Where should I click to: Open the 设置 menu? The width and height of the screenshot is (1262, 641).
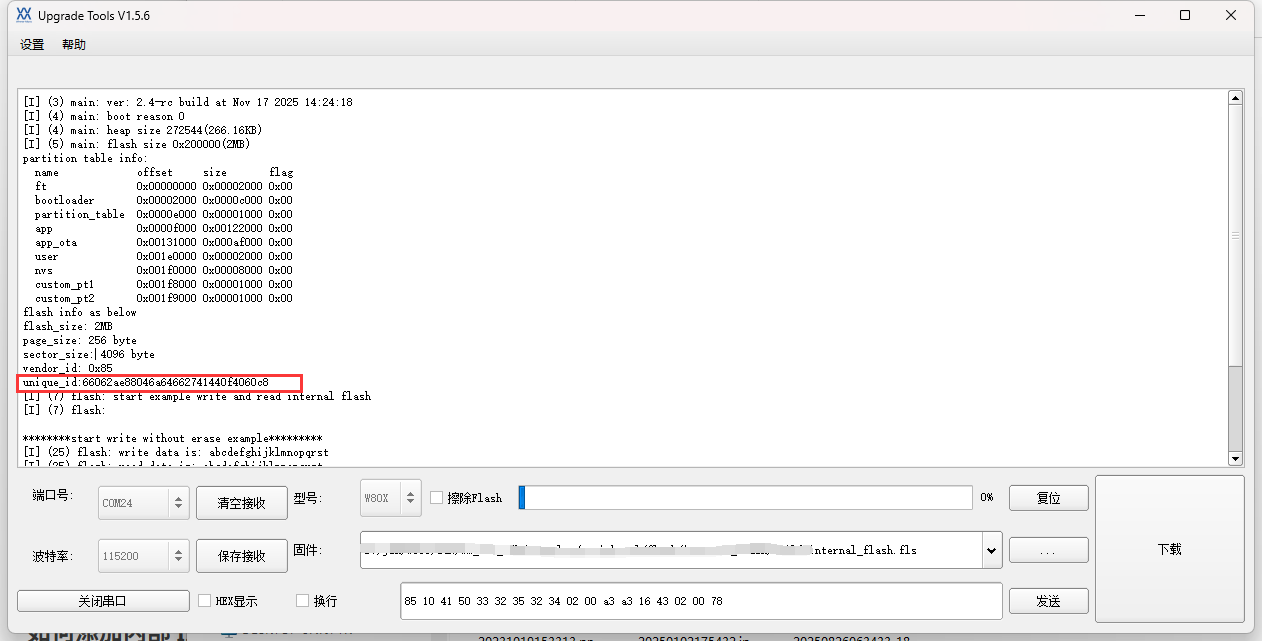[x=32, y=45]
